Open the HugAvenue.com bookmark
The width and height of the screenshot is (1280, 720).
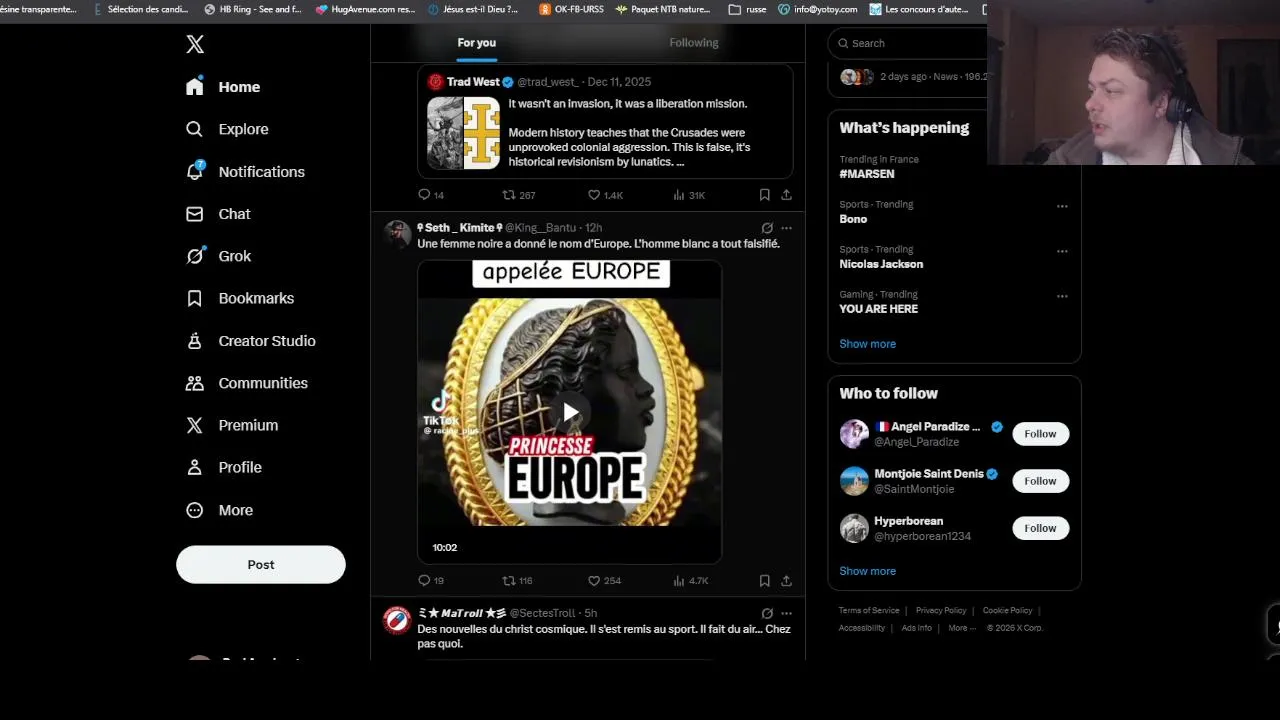[364, 9]
